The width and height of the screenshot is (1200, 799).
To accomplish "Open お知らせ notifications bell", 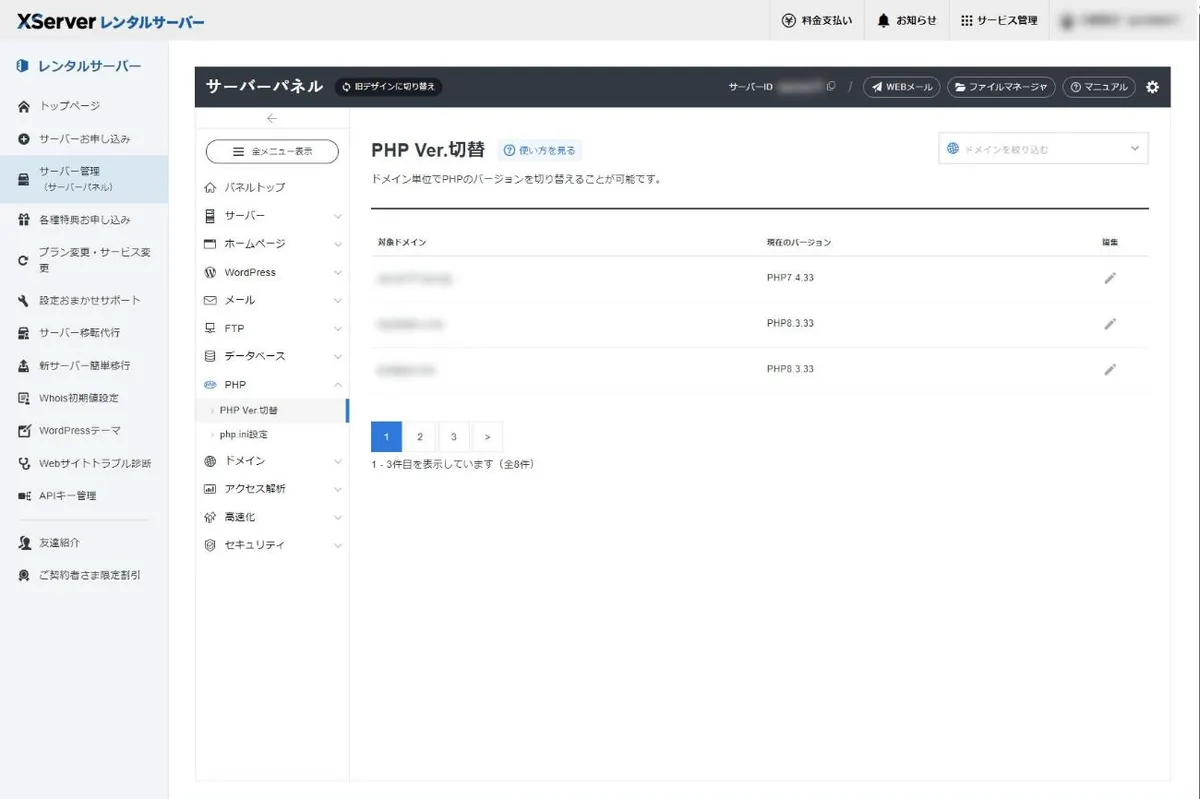I will point(907,20).
